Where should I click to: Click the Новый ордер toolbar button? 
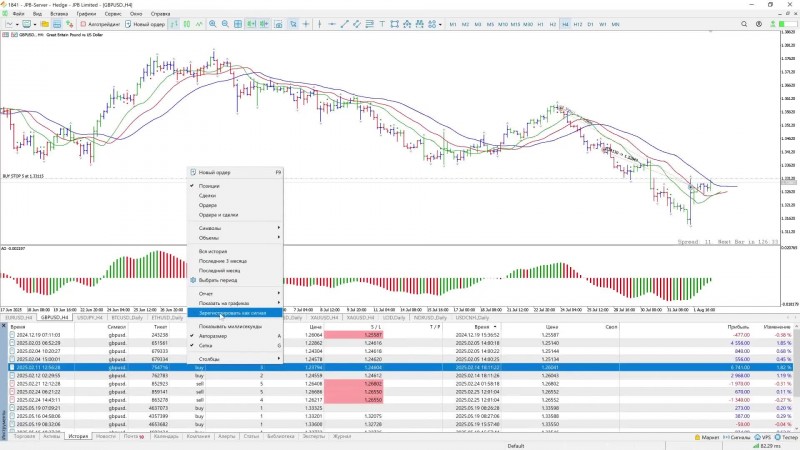146,23
